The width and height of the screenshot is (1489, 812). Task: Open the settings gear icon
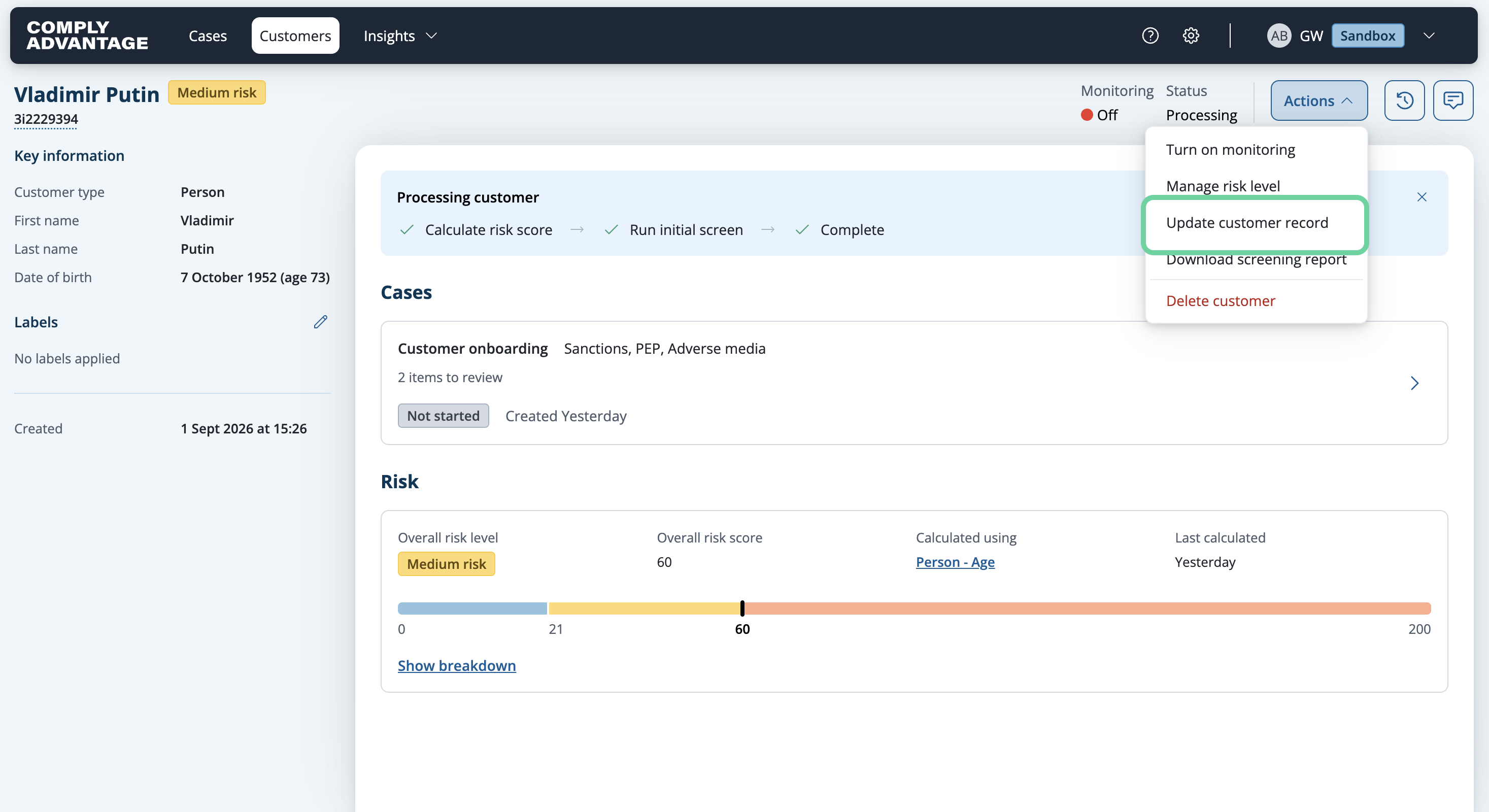1191,36
